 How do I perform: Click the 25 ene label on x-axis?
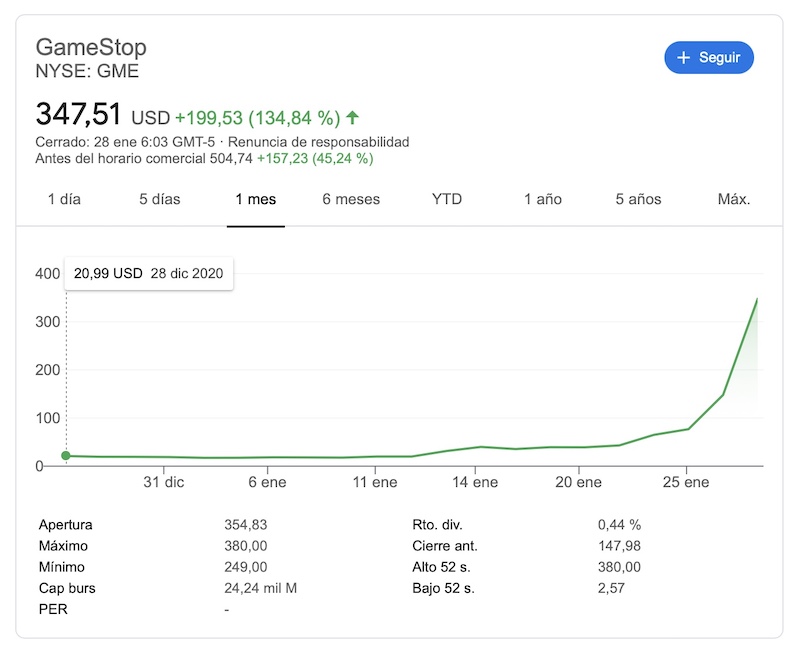click(x=686, y=482)
